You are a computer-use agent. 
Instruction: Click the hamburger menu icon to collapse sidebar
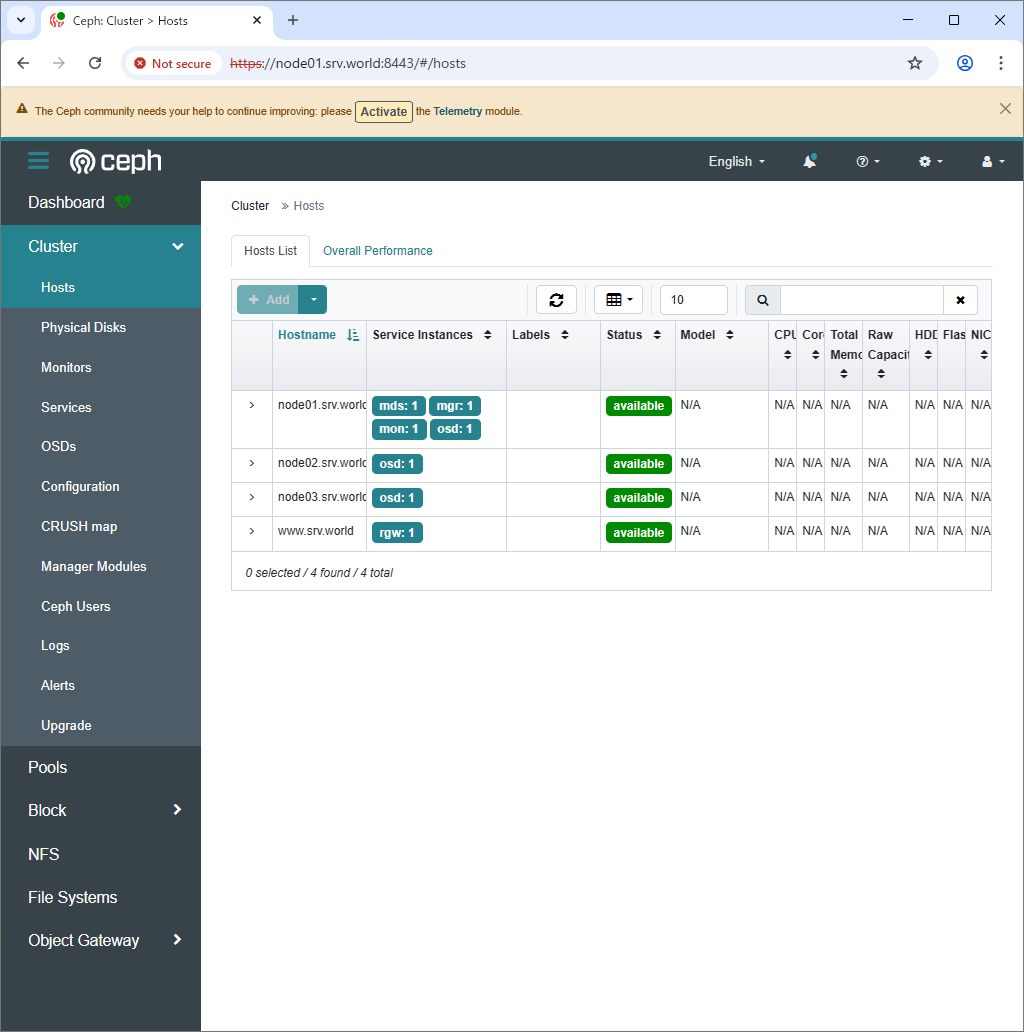[38, 161]
